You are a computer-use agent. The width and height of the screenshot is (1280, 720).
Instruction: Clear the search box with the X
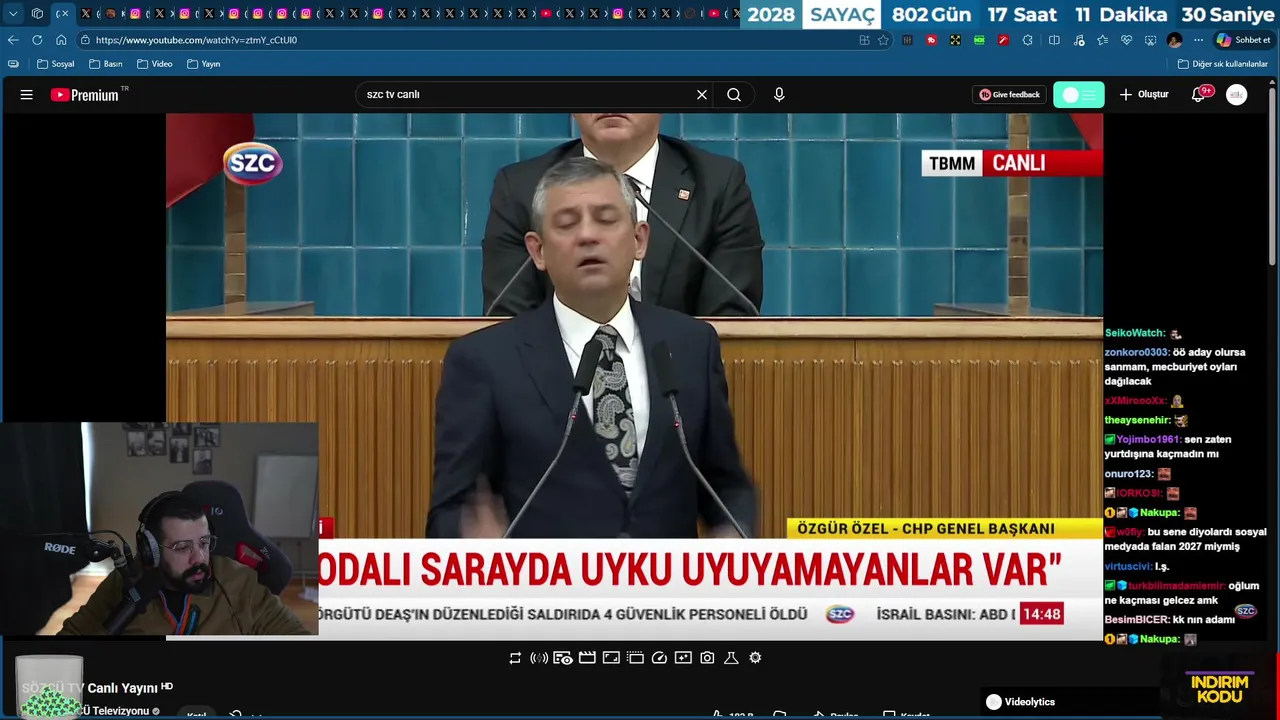(x=702, y=95)
